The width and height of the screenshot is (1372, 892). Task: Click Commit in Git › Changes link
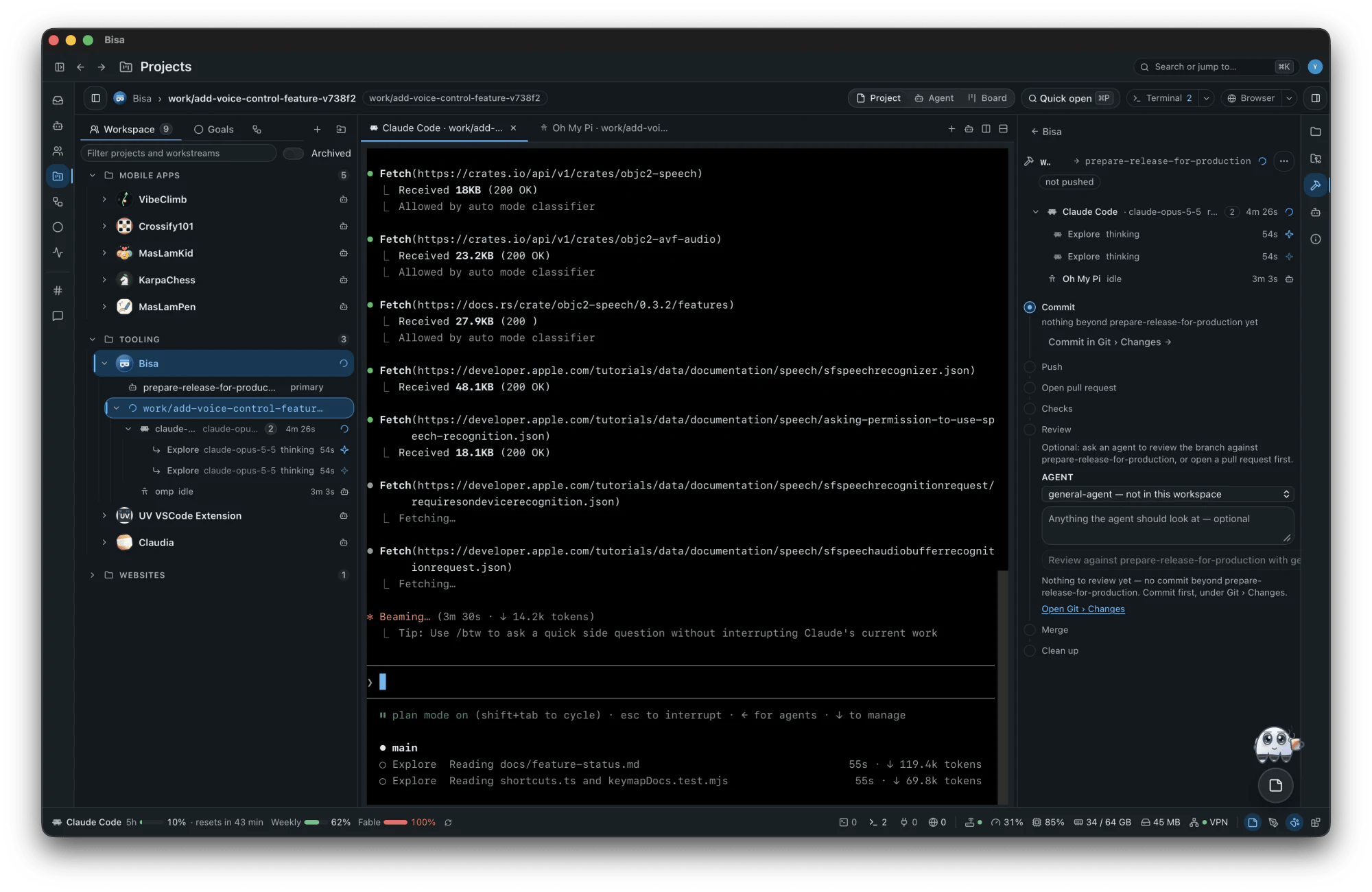[1109, 342]
